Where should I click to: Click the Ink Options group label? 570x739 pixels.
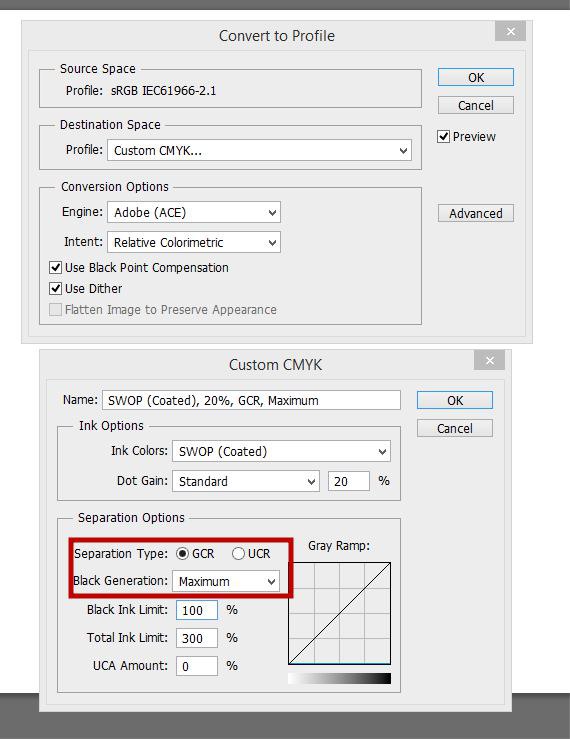(x=111, y=426)
